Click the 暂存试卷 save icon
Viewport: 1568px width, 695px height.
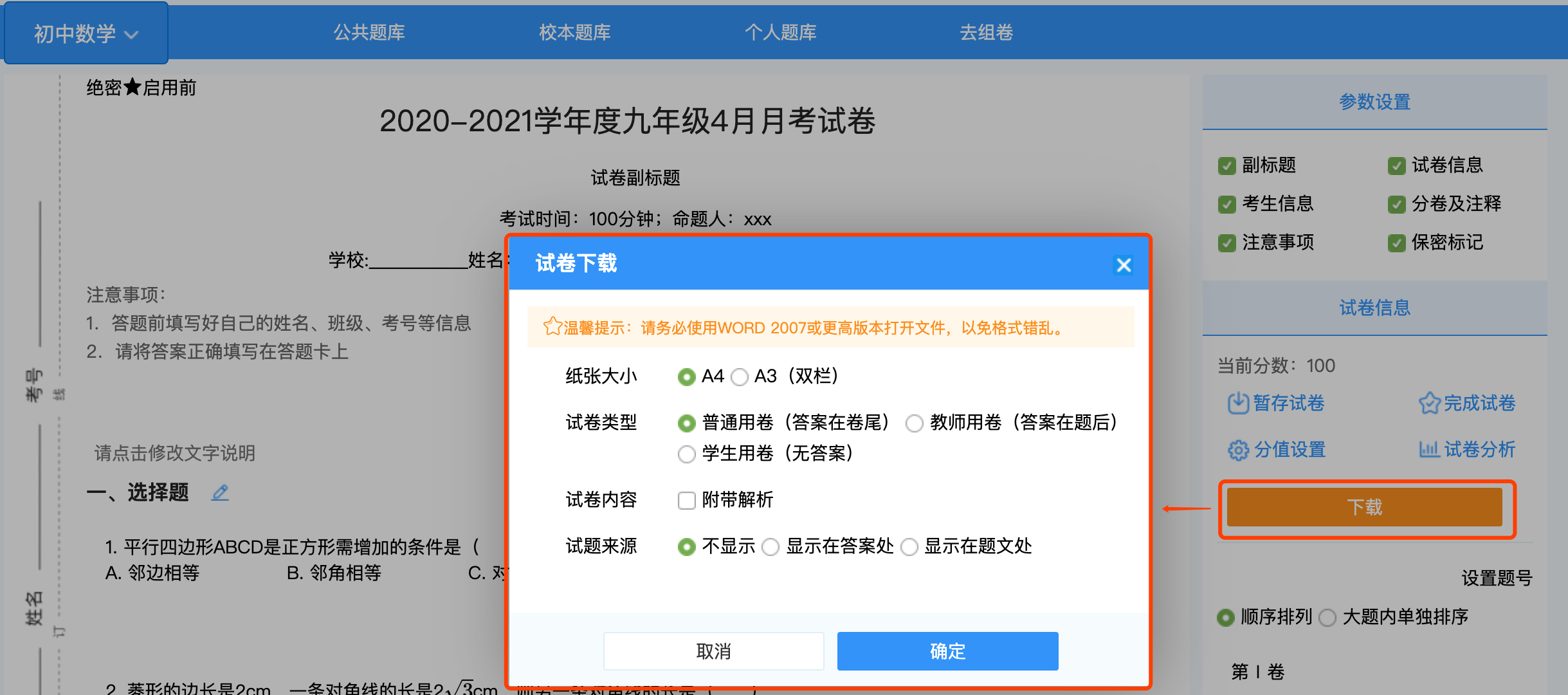tap(1237, 403)
